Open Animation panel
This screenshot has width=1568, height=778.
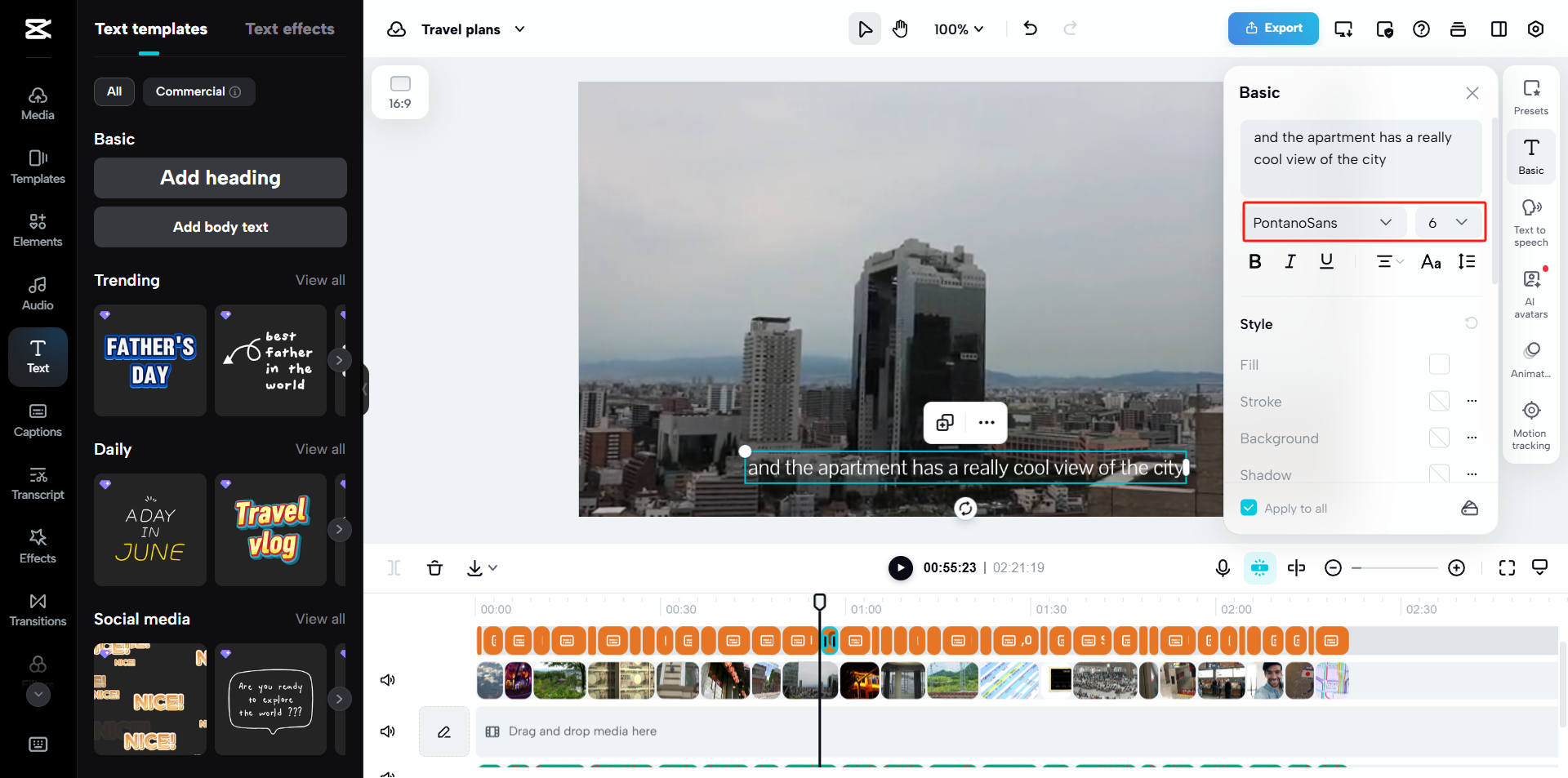tap(1531, 360)
